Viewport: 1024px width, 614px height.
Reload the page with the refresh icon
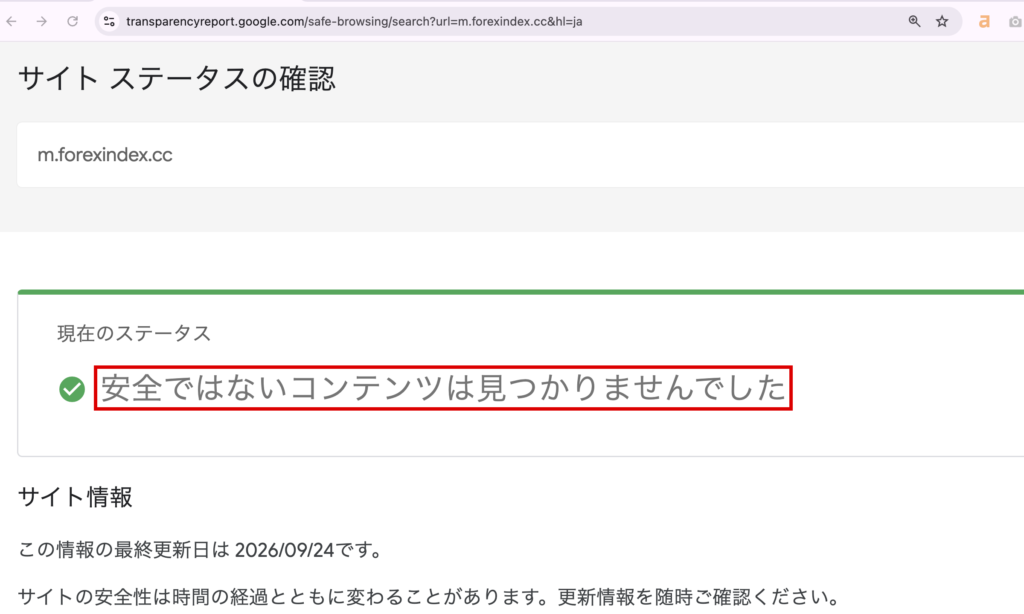(72, 22)
